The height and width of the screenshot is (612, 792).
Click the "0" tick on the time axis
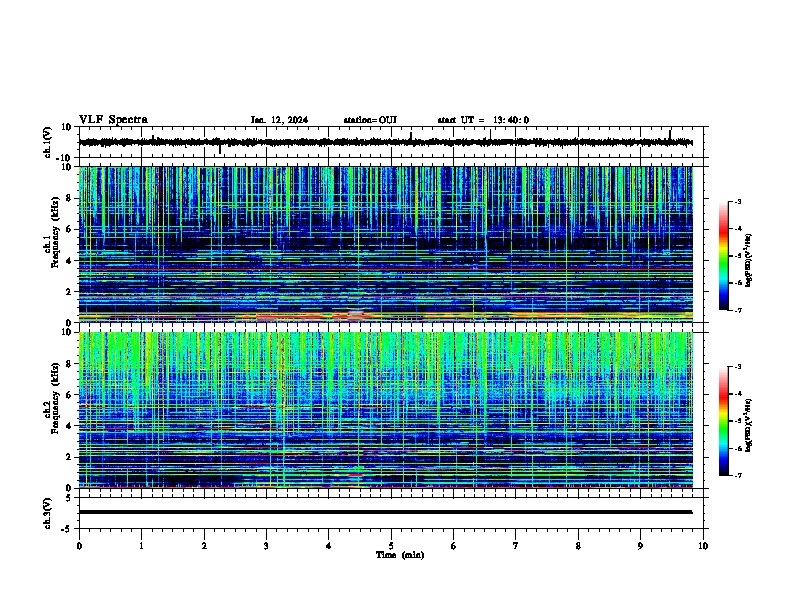pyautogui.click(x=79, y=546)
